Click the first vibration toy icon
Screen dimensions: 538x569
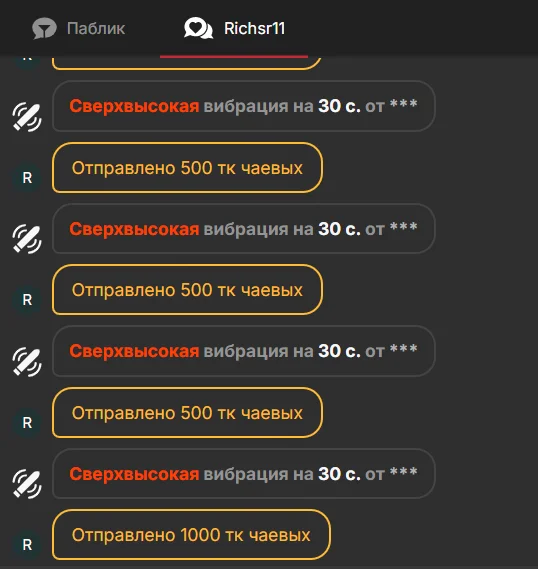[x=27, y=117]
